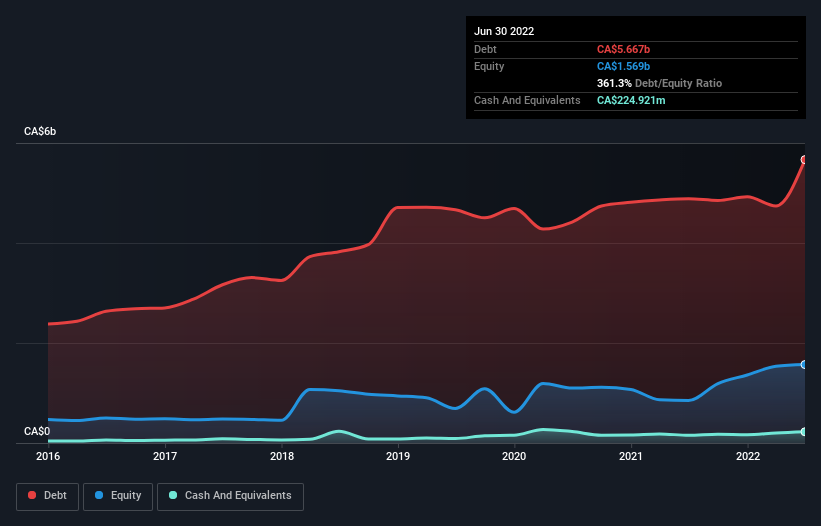The image size is (821, 526).
Task: Click the blue Equity end-point marker
Action: (x=804, y=364)
